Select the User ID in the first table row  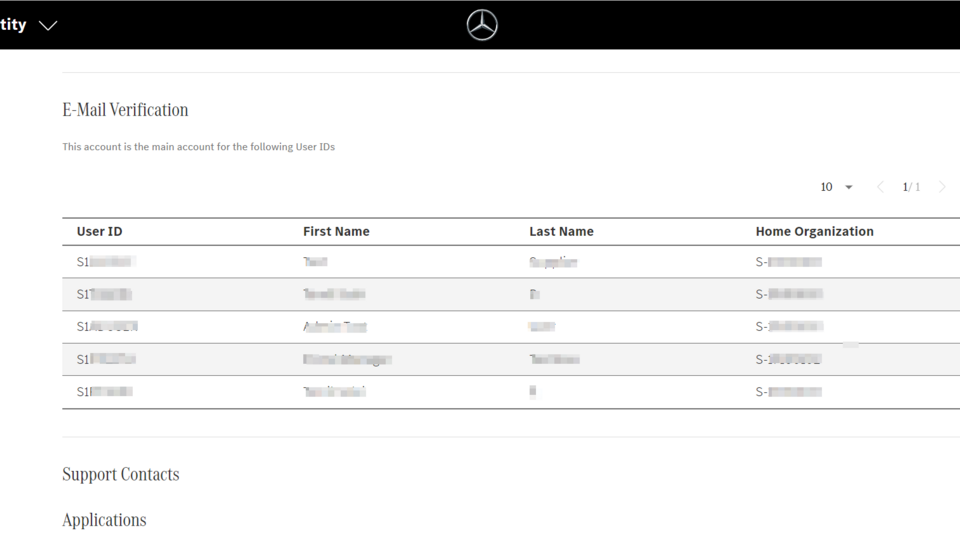click(x=106, y=262)
